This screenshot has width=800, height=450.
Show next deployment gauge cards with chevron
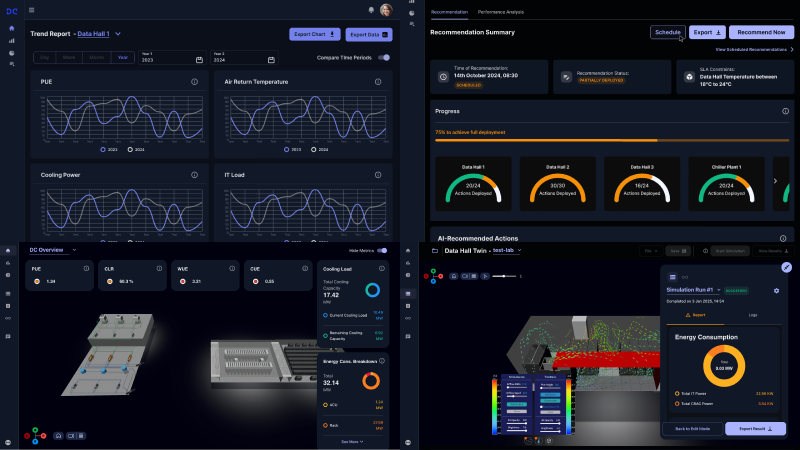pos(776,181)
